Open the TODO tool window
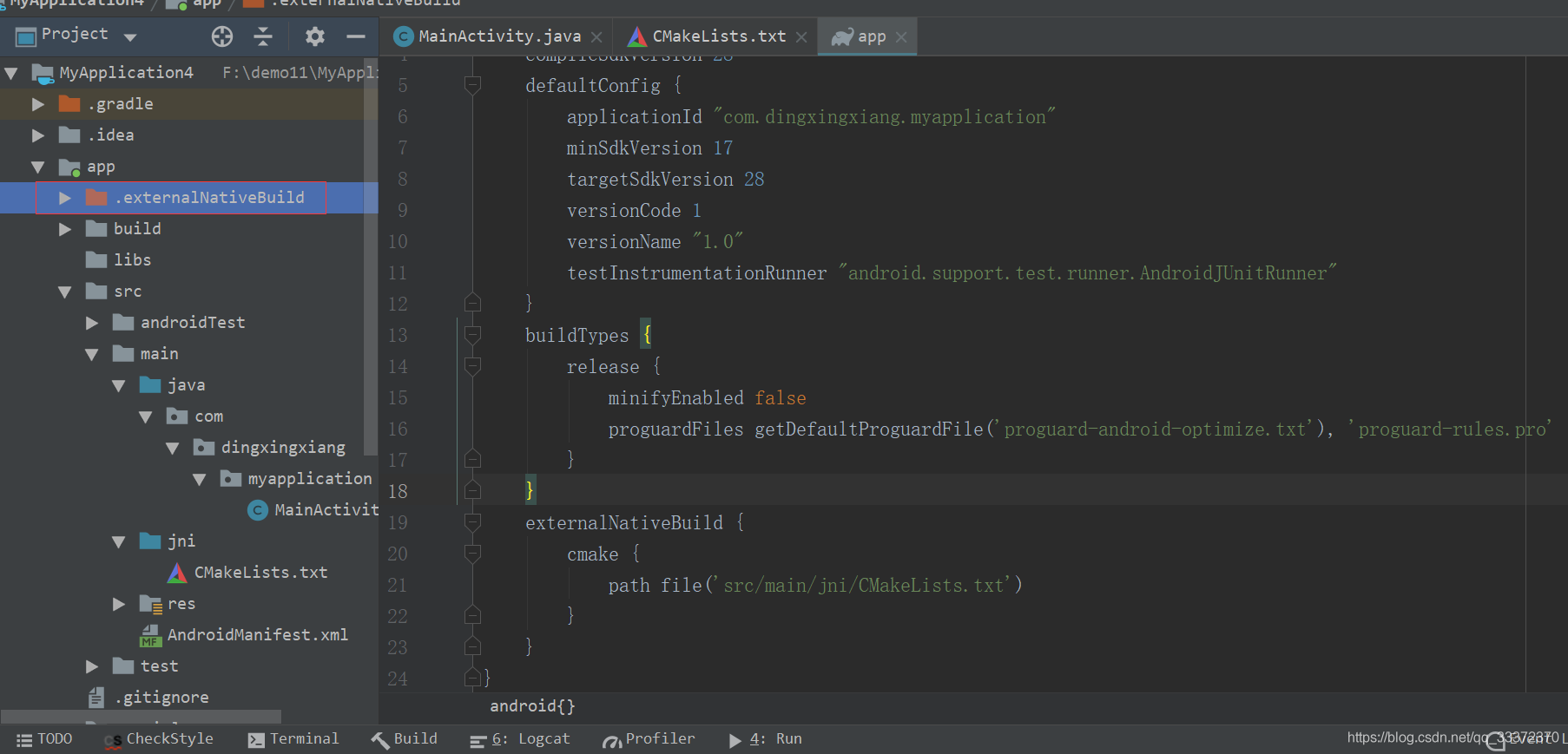The width and height of the screenshot is (1568, 754). click(44, 739)
